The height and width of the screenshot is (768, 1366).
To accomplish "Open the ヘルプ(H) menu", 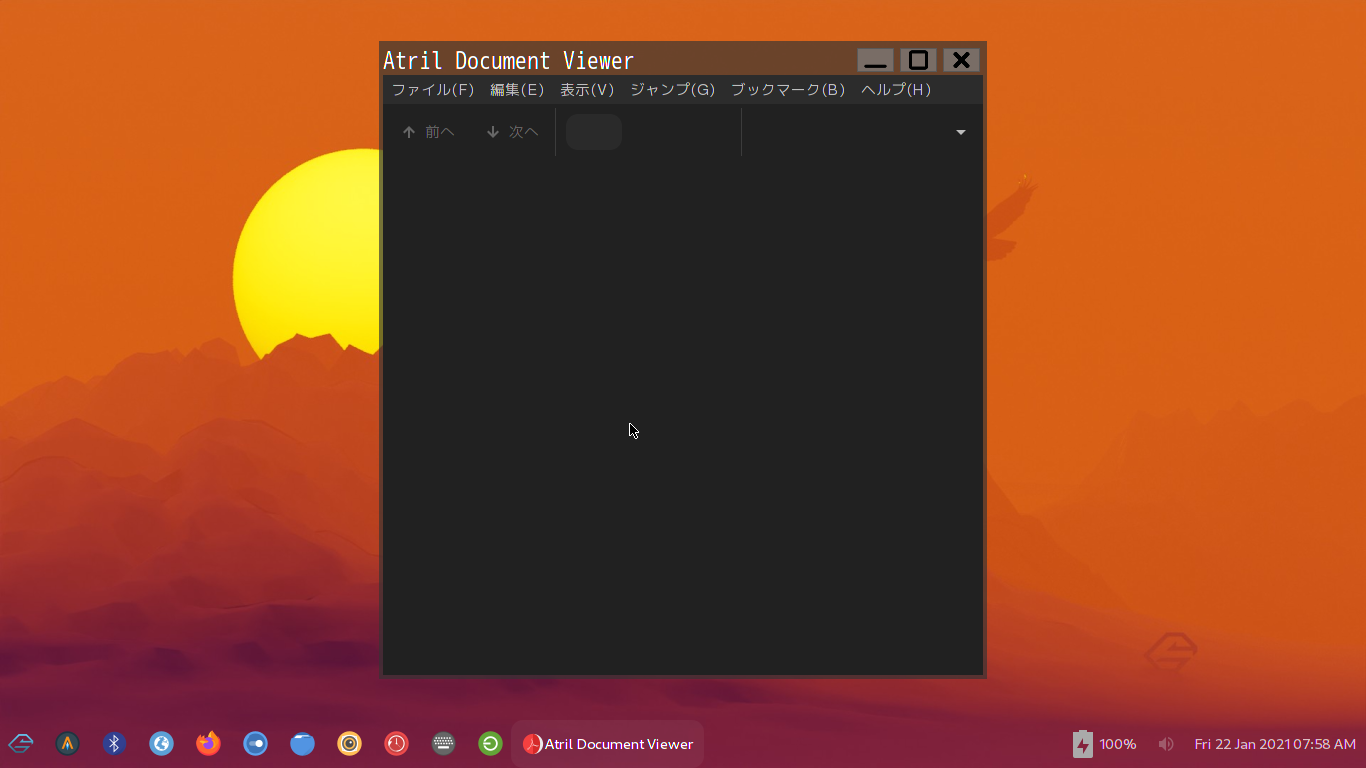I will pyautogui.click(x=896, y=90).
